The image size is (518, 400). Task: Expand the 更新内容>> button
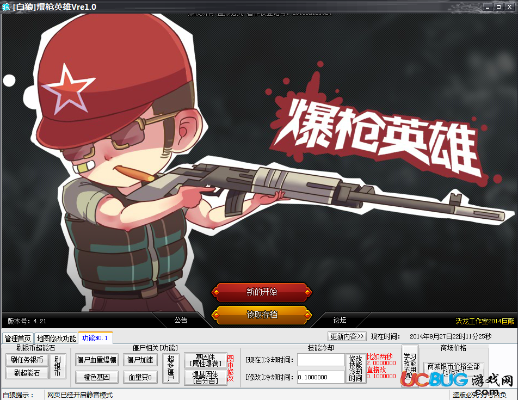point(347,336)
